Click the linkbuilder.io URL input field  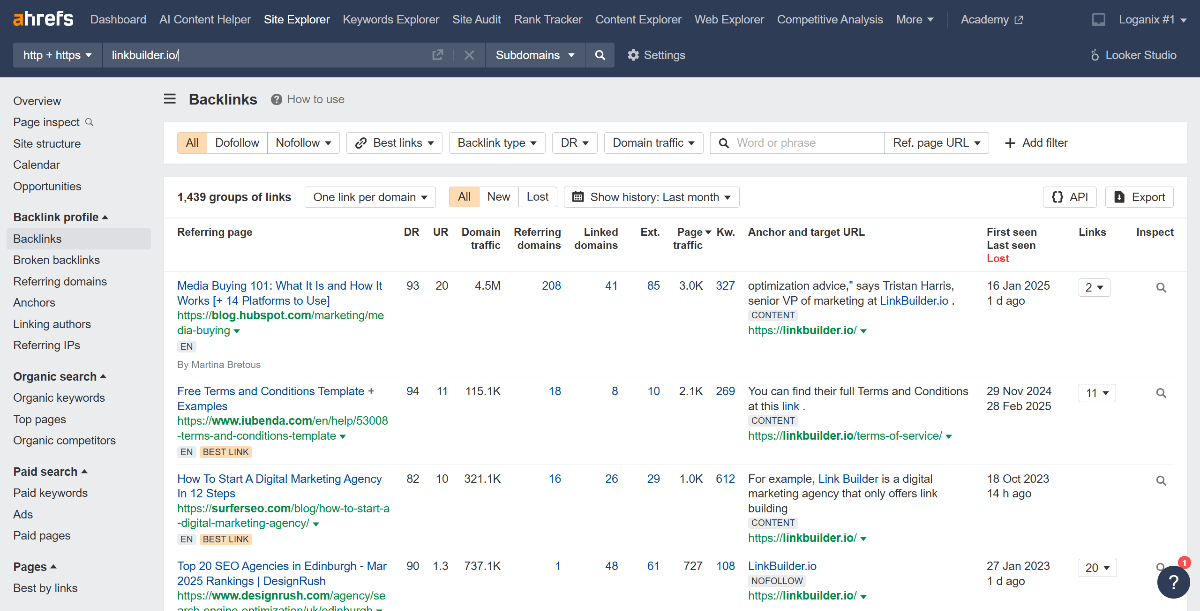point(265,55)
